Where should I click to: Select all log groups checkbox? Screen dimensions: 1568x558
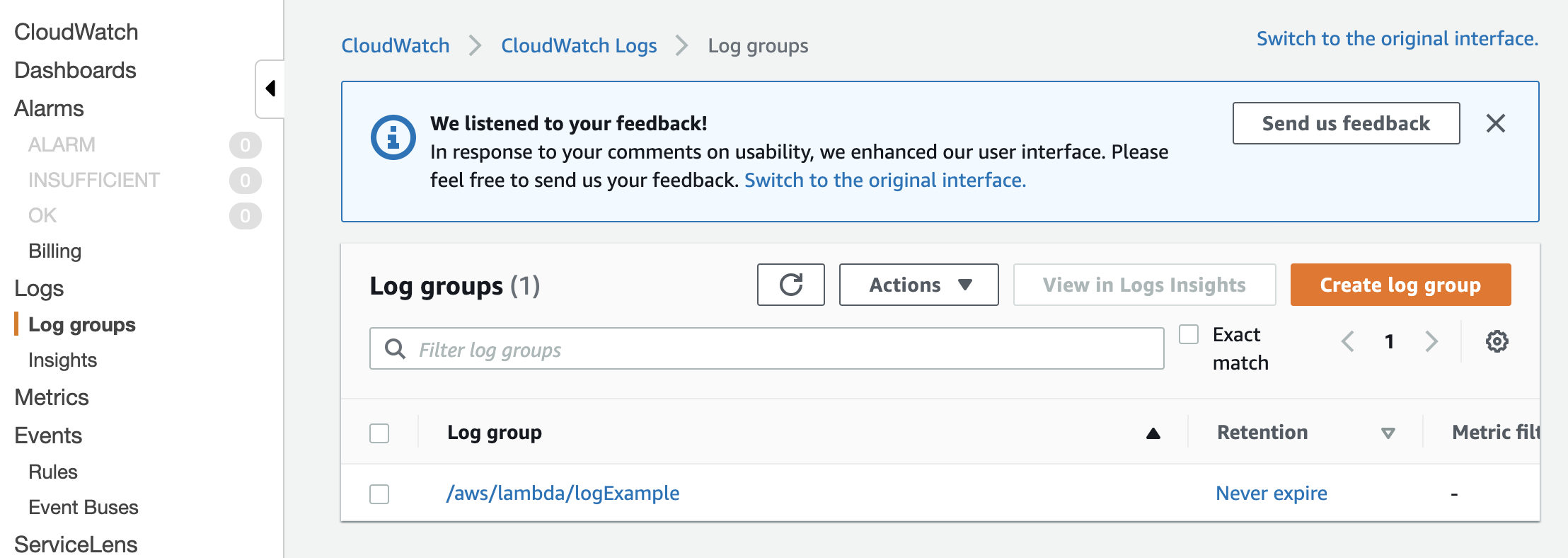tap(379, 433)
